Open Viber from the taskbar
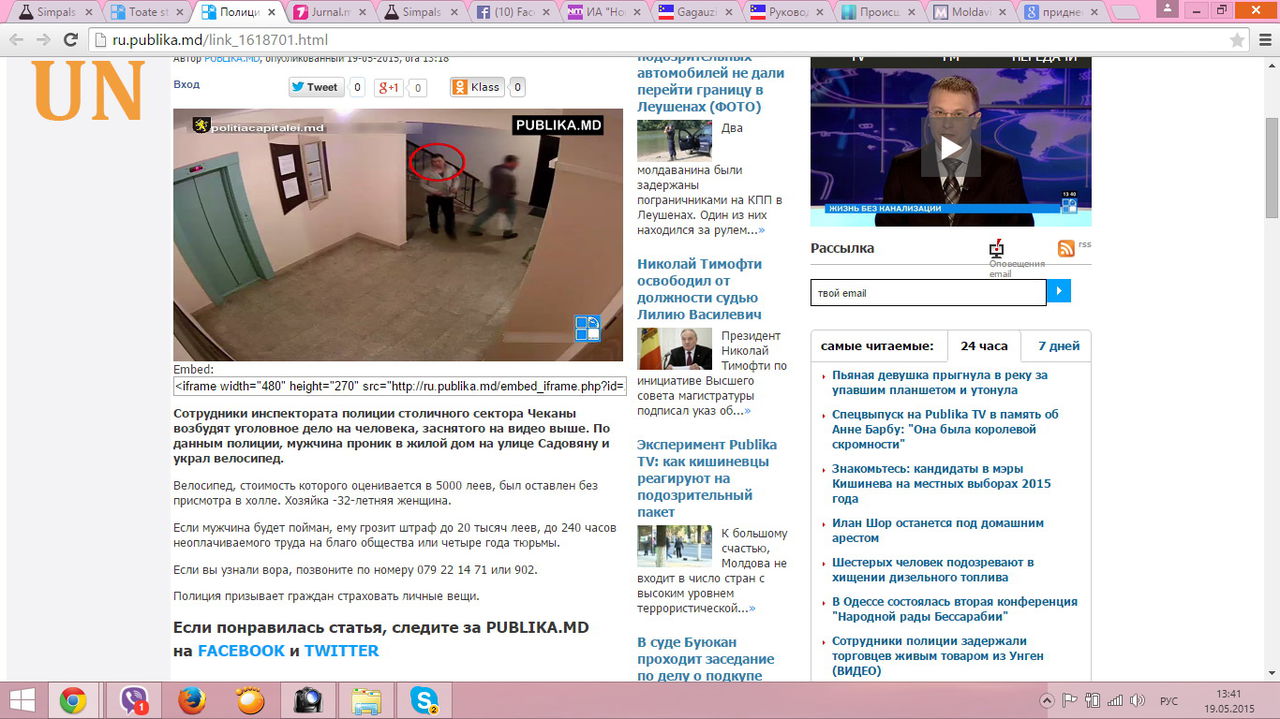 [134, 701]
